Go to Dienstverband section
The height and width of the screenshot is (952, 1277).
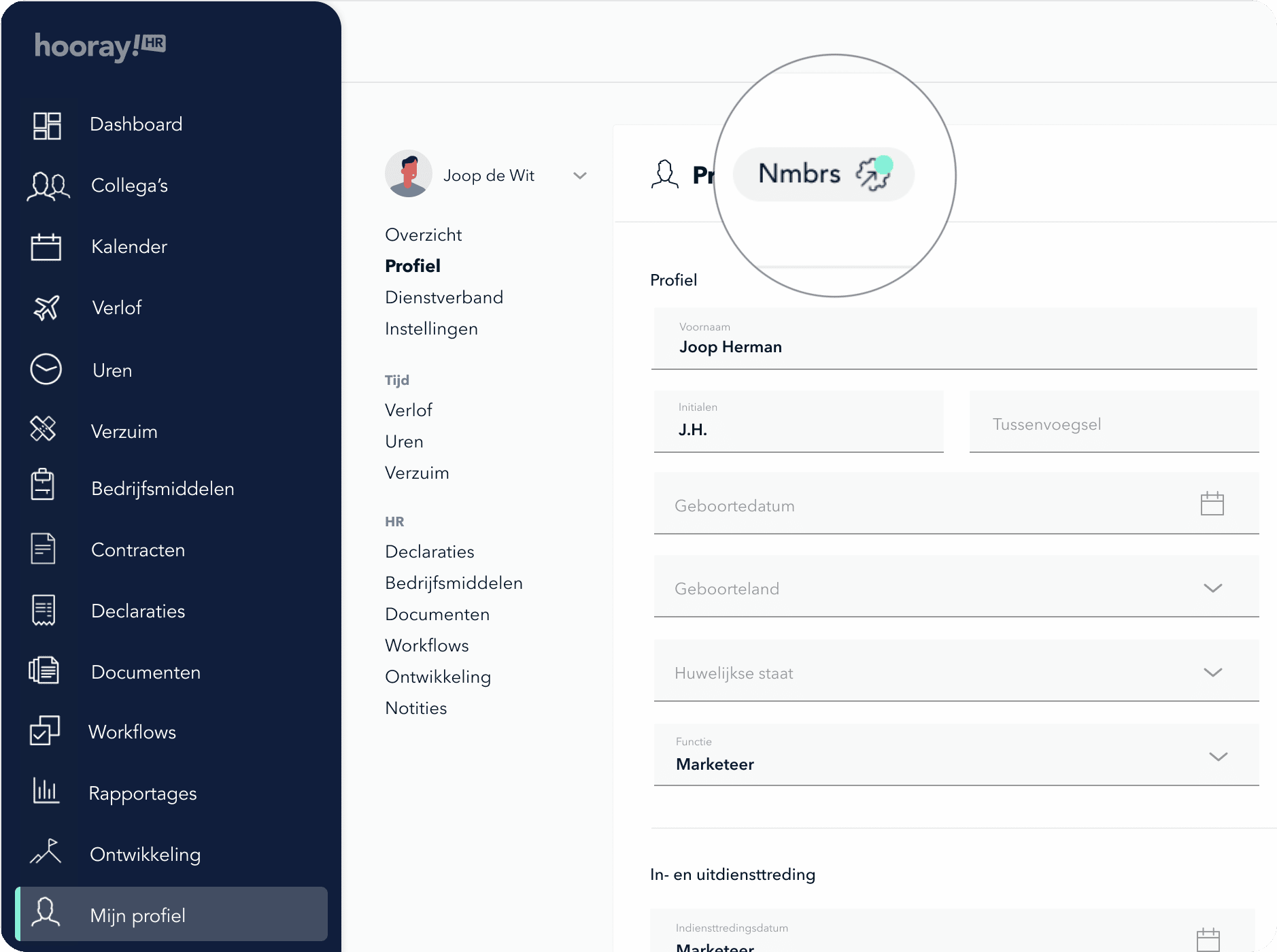[444, 297]
